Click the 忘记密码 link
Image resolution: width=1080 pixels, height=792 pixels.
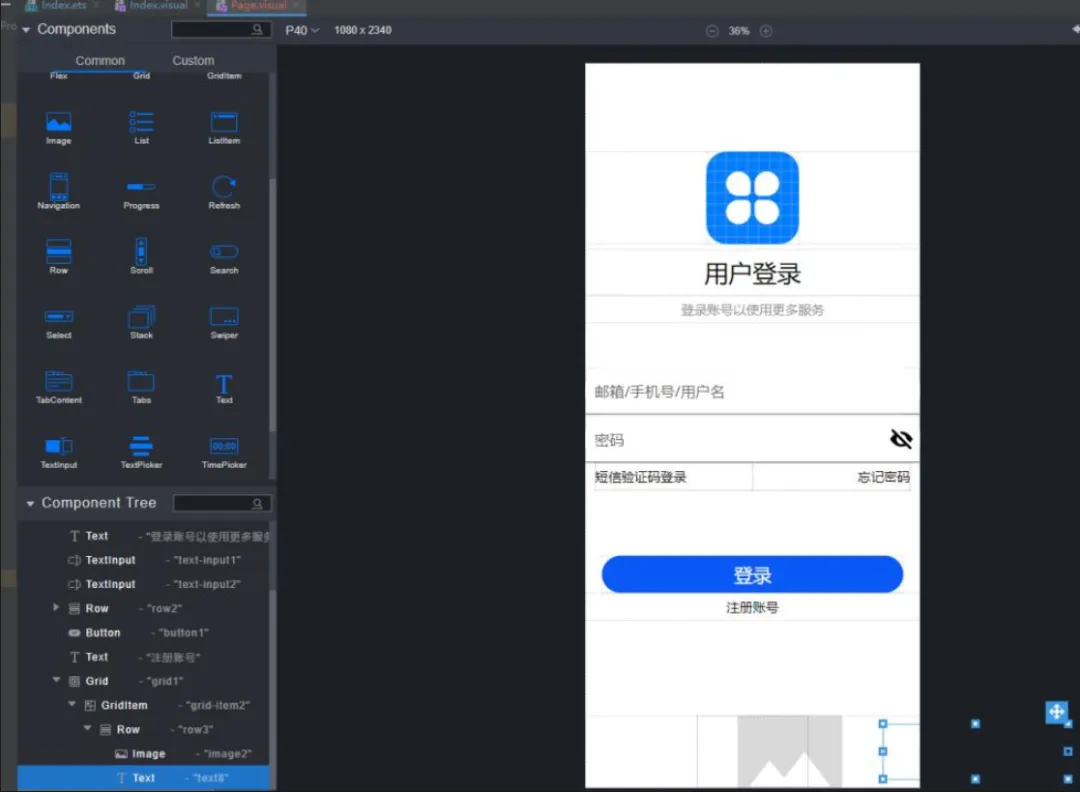pos(883,477)
